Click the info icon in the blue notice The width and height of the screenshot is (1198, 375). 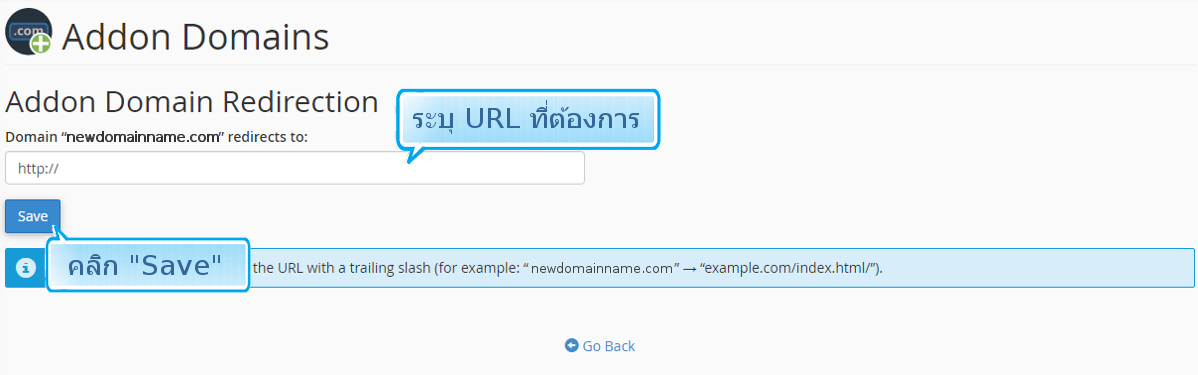[x=25, y=268]
